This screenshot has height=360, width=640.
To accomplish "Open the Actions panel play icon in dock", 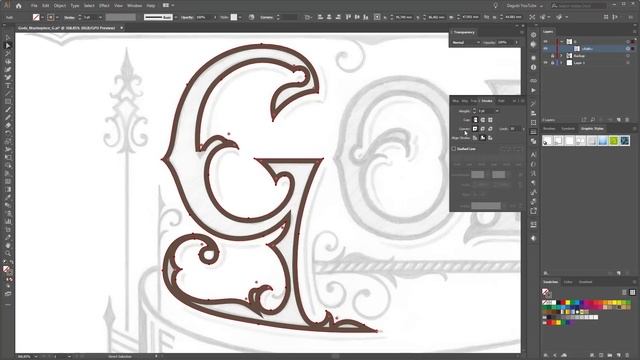I will 533,90.
